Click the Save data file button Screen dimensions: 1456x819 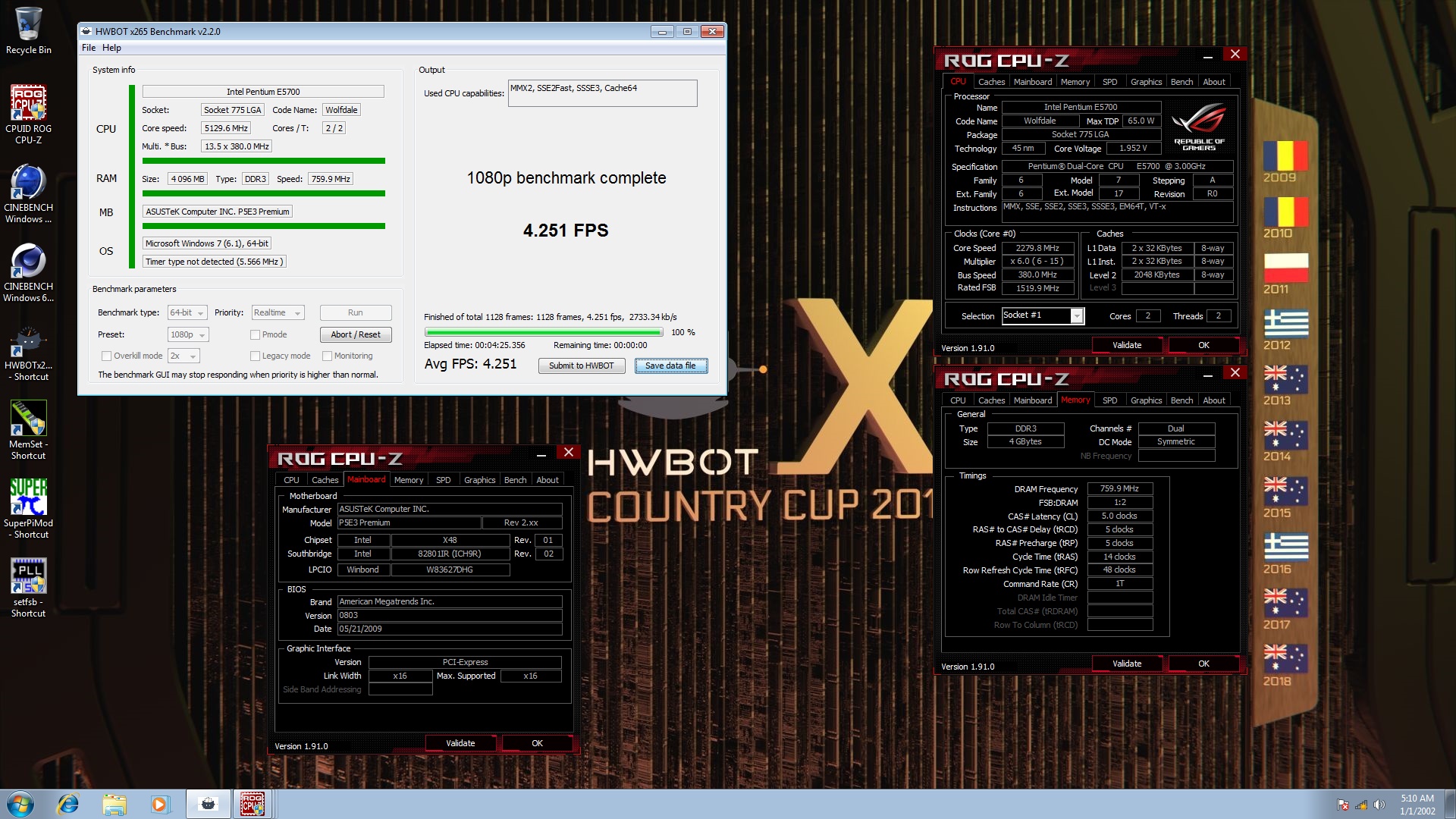click(x=670, y=366)
